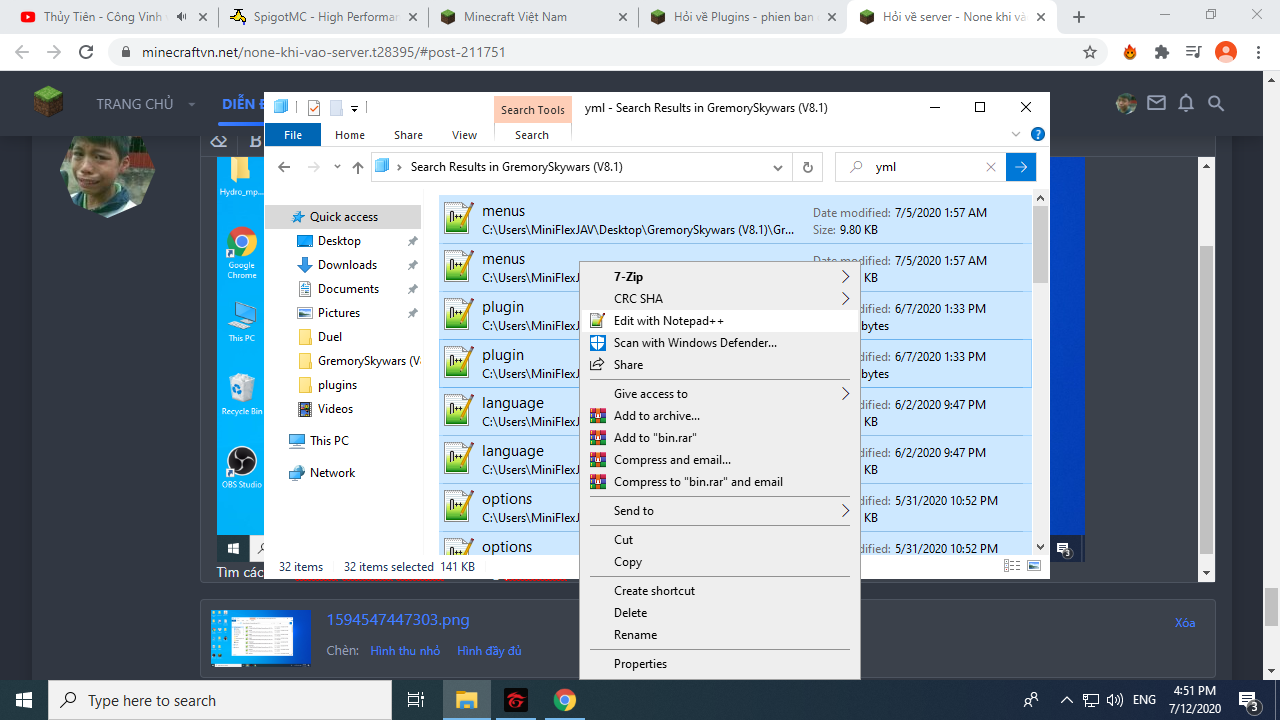
Task: Switch to large icons view layout
Action: (x=1034, y=566)
